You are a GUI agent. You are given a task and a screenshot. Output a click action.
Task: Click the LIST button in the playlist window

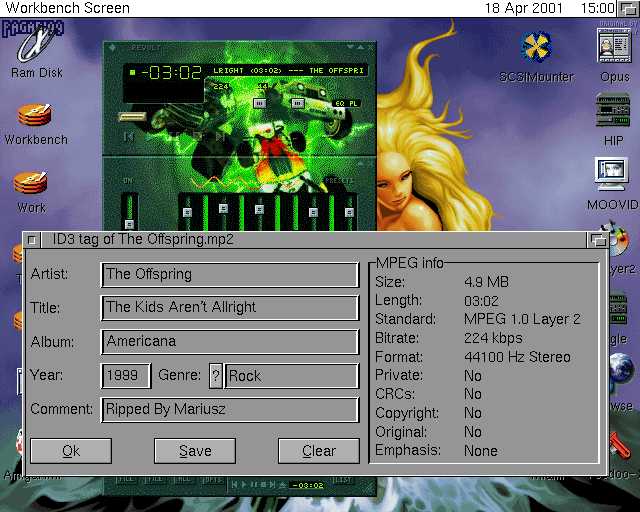(x=342, y=480)
